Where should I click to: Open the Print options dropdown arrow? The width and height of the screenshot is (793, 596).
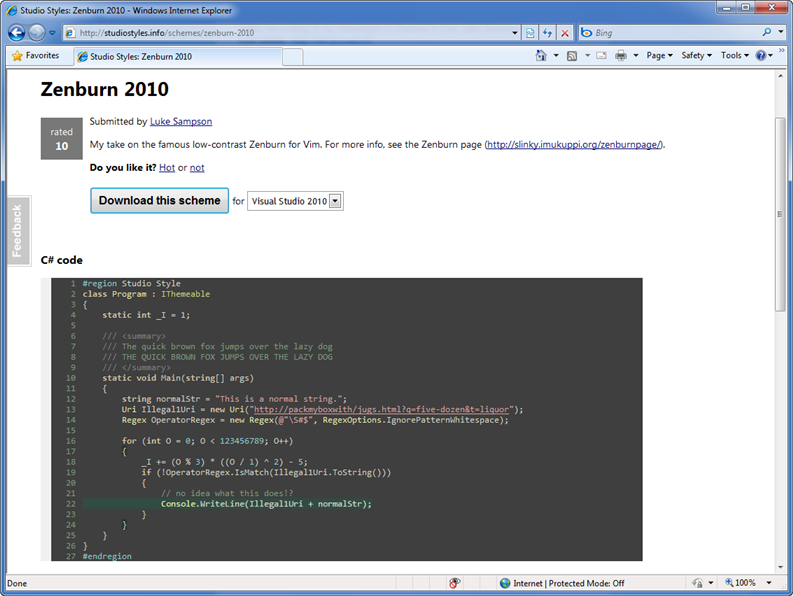(x=636, y=56)
